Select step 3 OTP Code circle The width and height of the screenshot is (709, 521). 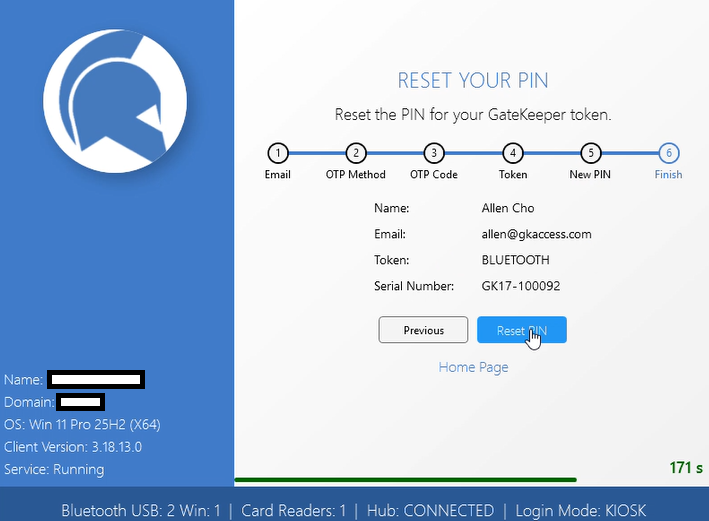click(x=434, y=153)
